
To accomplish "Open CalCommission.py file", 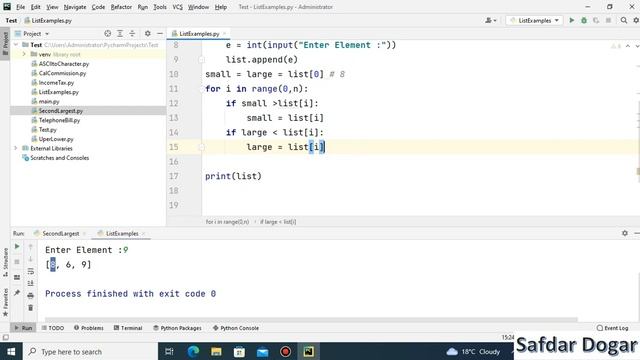I will tap(59, 73).
